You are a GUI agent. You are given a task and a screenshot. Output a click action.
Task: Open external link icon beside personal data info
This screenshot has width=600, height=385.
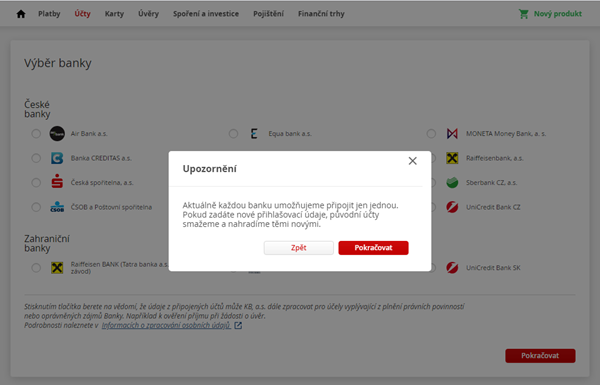238,325
